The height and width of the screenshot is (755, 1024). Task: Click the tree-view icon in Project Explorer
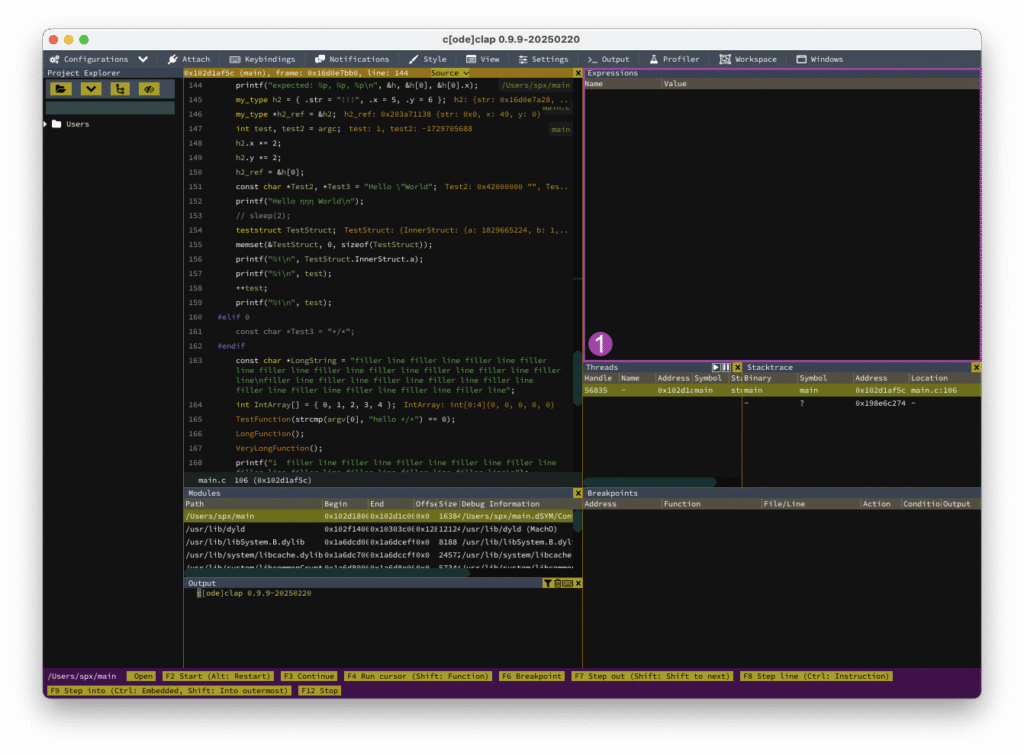pyautogui.click(x=120, y=89)
